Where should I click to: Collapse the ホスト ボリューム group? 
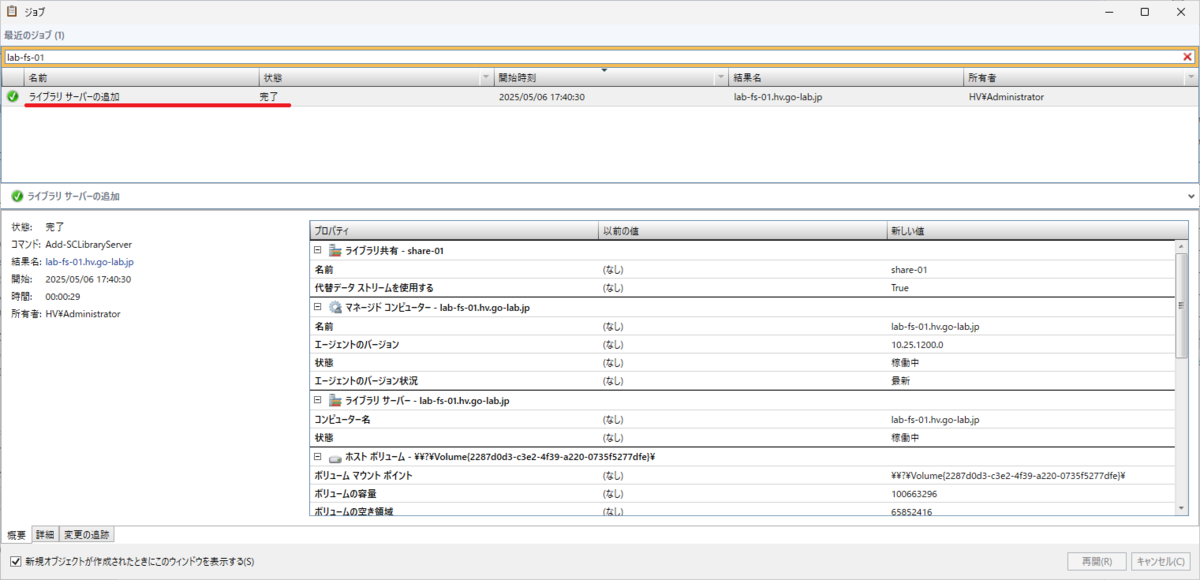click(x=317, y=456)
